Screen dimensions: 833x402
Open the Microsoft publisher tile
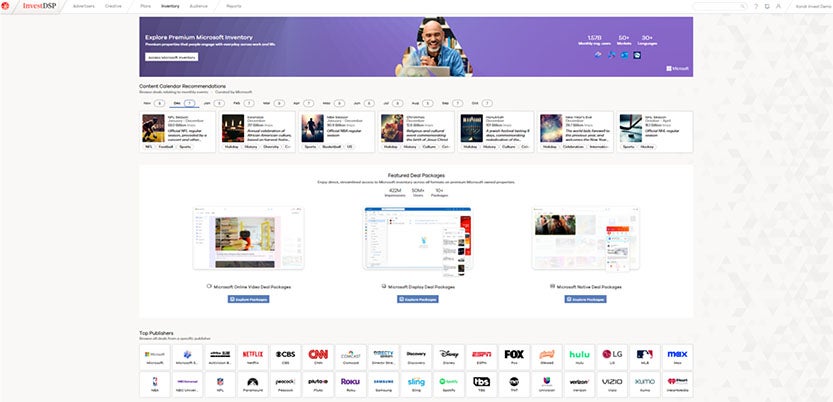coord(155,357)
